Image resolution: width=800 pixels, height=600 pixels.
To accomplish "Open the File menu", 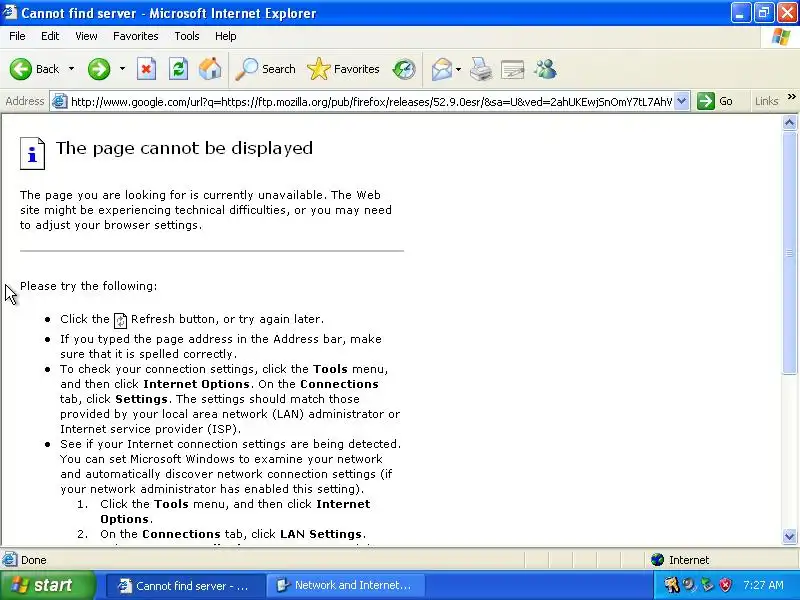I will (x=17, y=36).
